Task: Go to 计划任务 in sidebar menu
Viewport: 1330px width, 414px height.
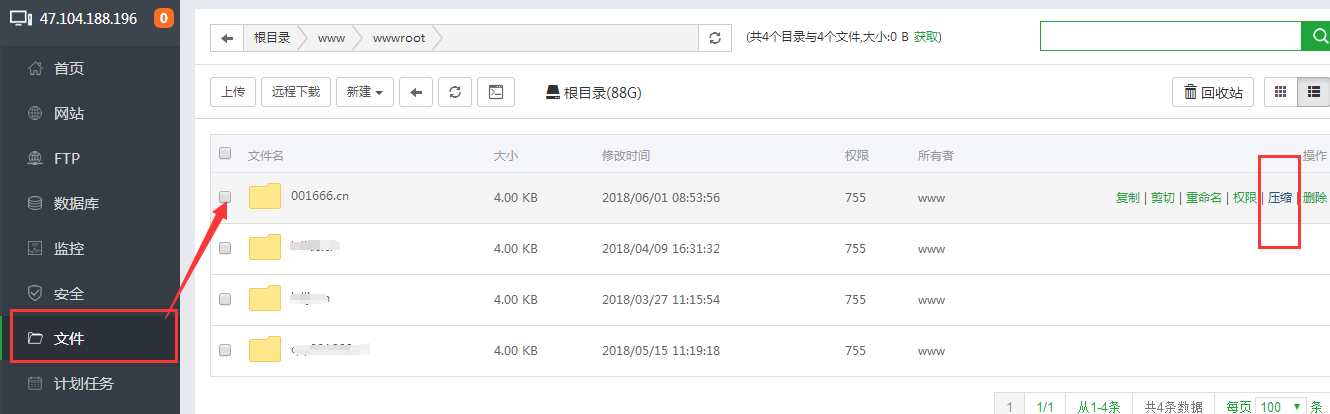Action: pyautogui.click(x=83, y=384)
